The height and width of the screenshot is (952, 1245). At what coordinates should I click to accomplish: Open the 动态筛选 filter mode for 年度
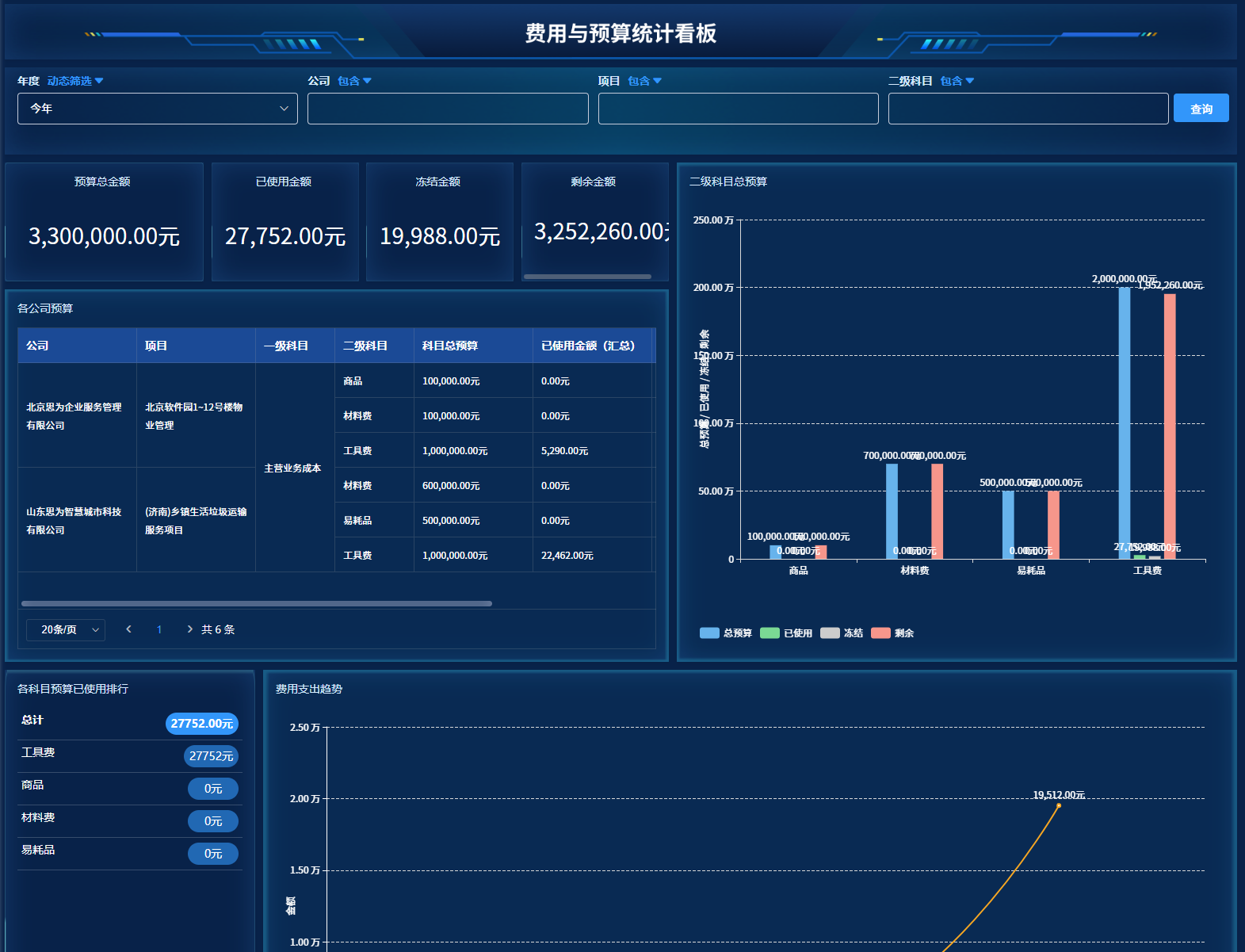coord(75,81)
